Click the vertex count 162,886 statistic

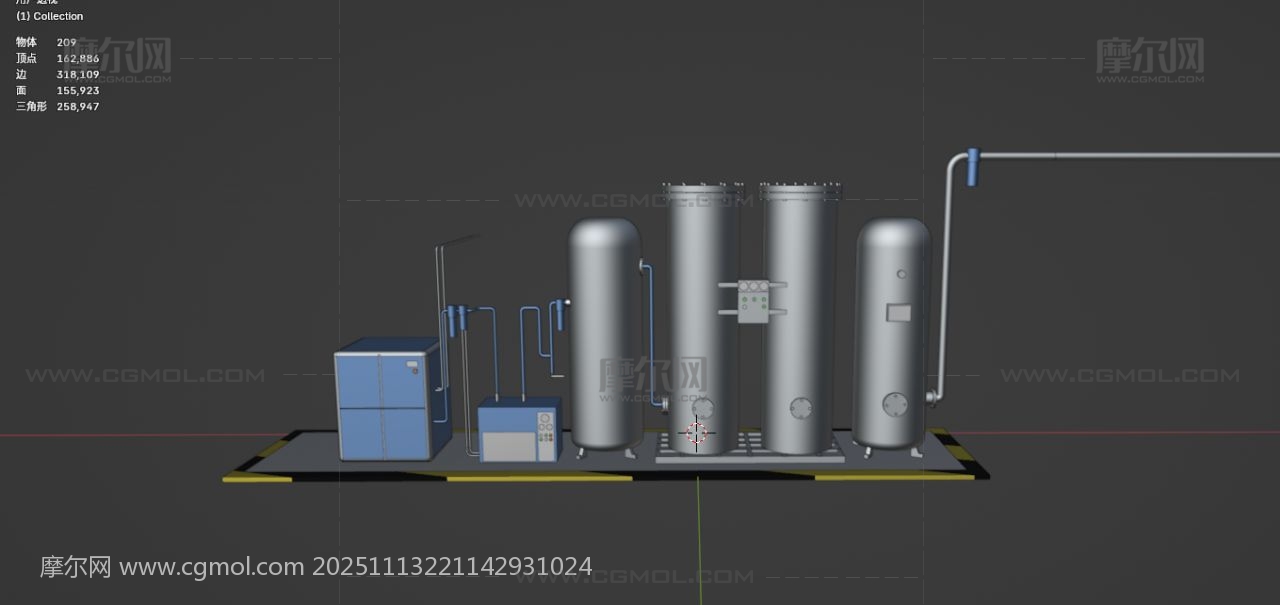78,58
